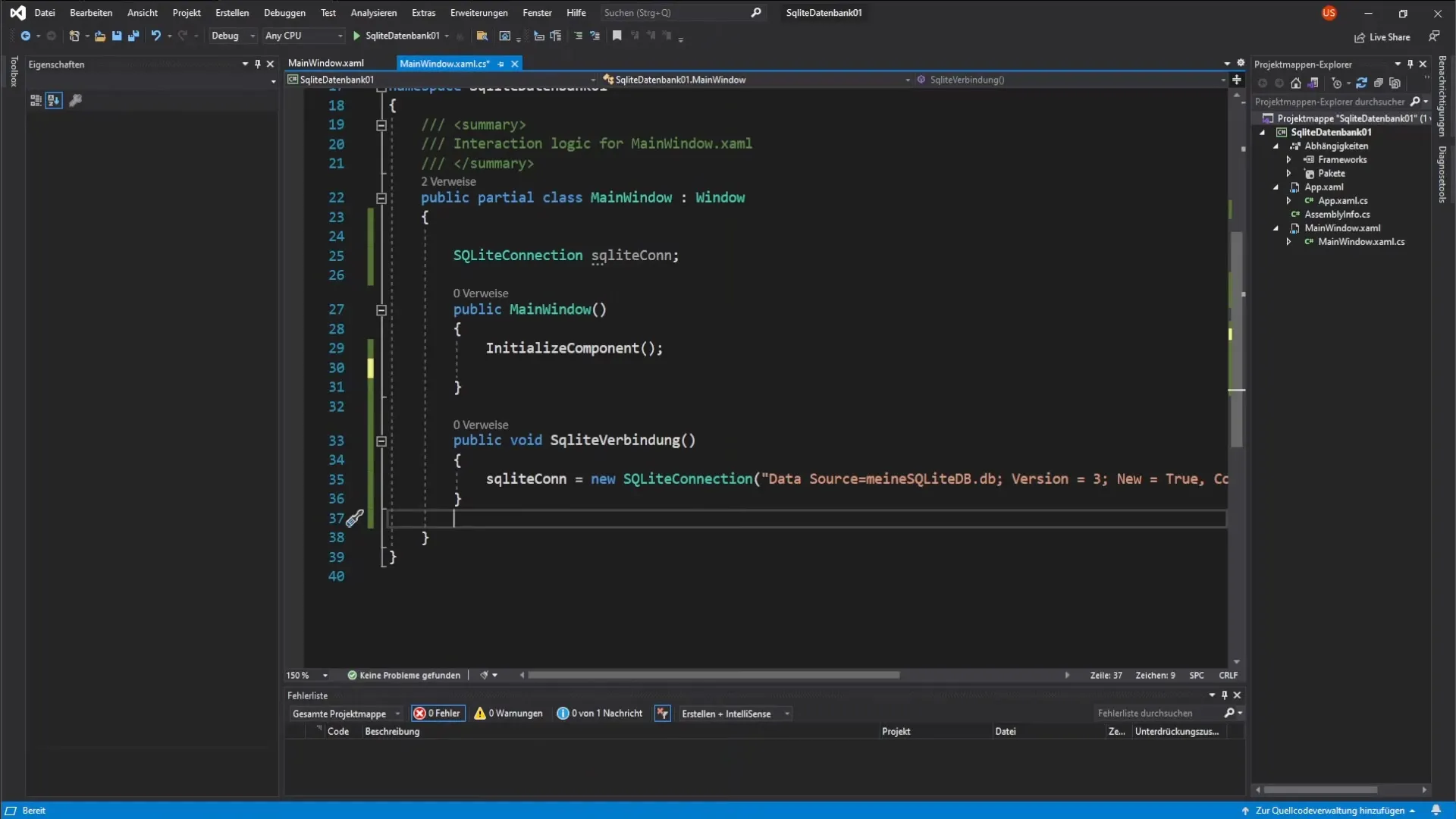Click the 2 Verweise code lens link
The image size is (1456, 819).
[448, 182]
